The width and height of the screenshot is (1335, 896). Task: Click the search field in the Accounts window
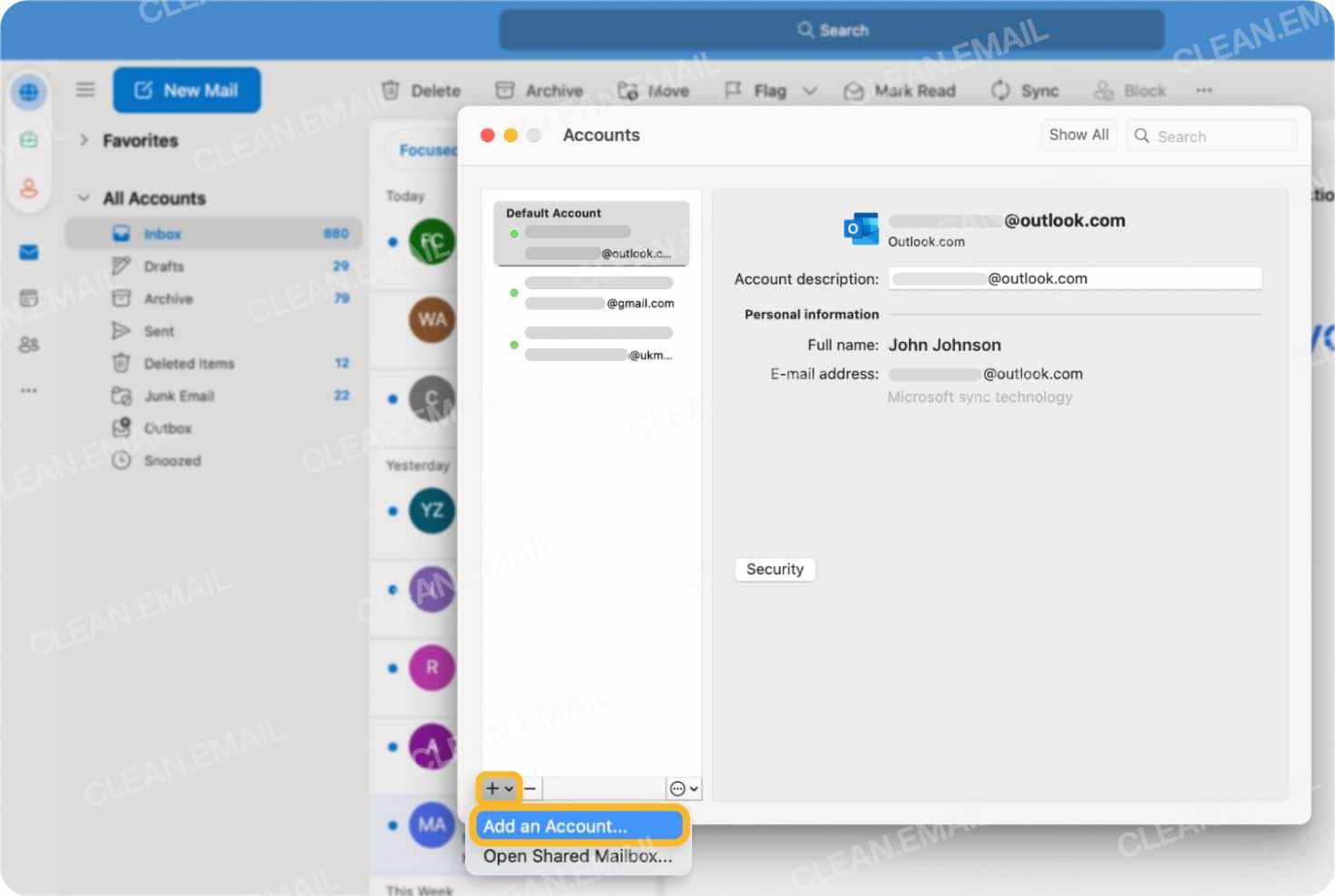point(1211,135)
